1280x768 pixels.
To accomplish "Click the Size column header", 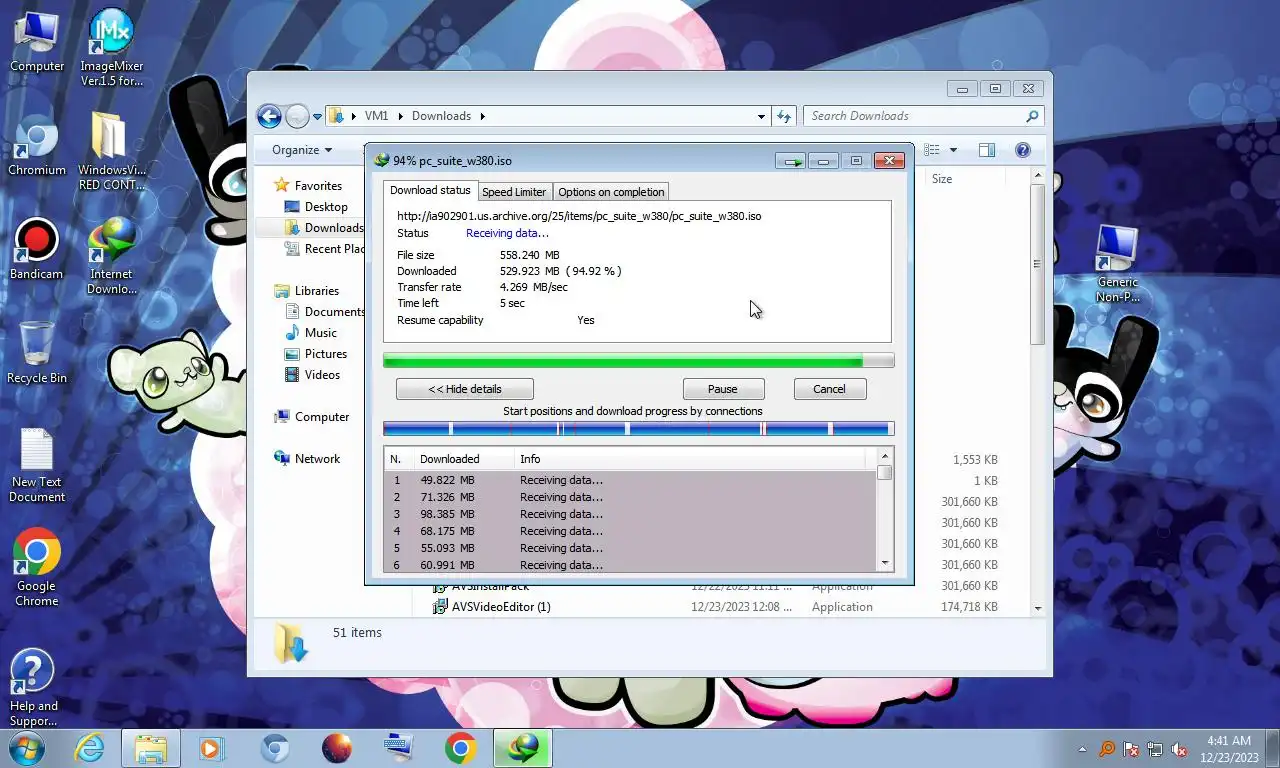I will coord(964,179).
